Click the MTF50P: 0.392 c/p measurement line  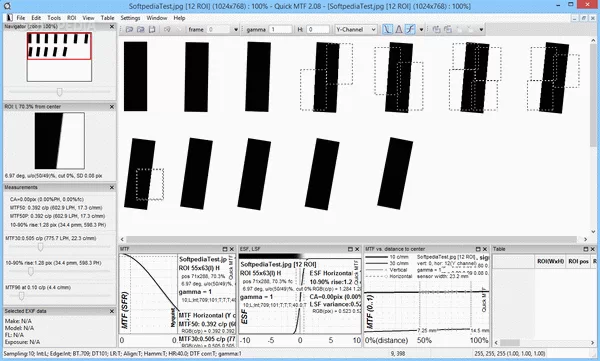click(x=57, y=216)
